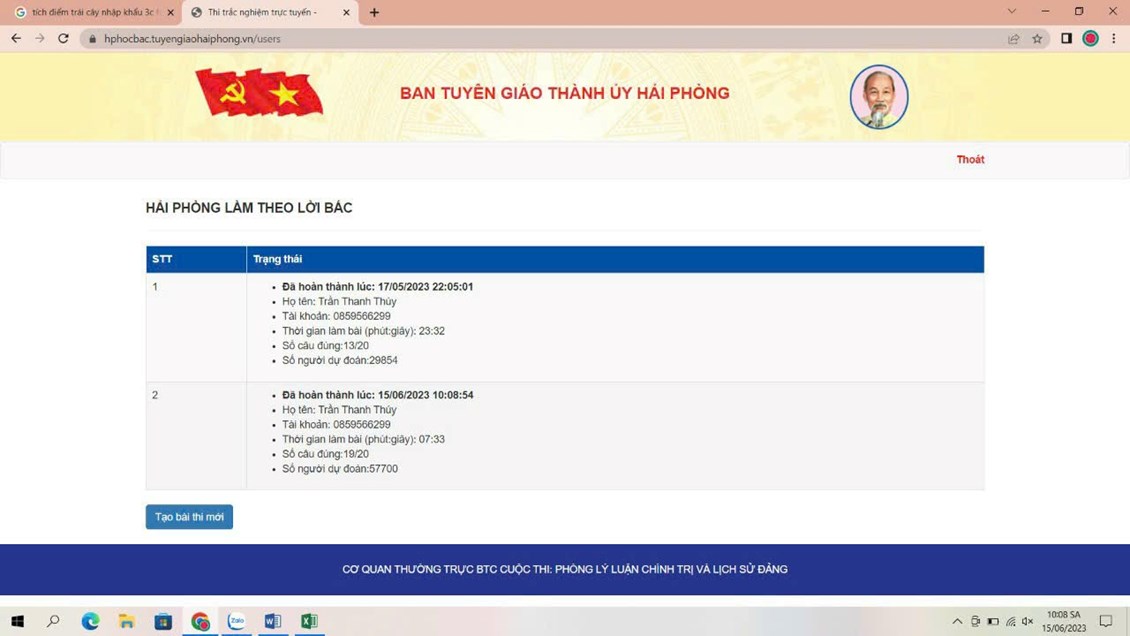Open Word from the taskbar
The height and width of the screenshot is (636, 1130).
click(272, 621)
